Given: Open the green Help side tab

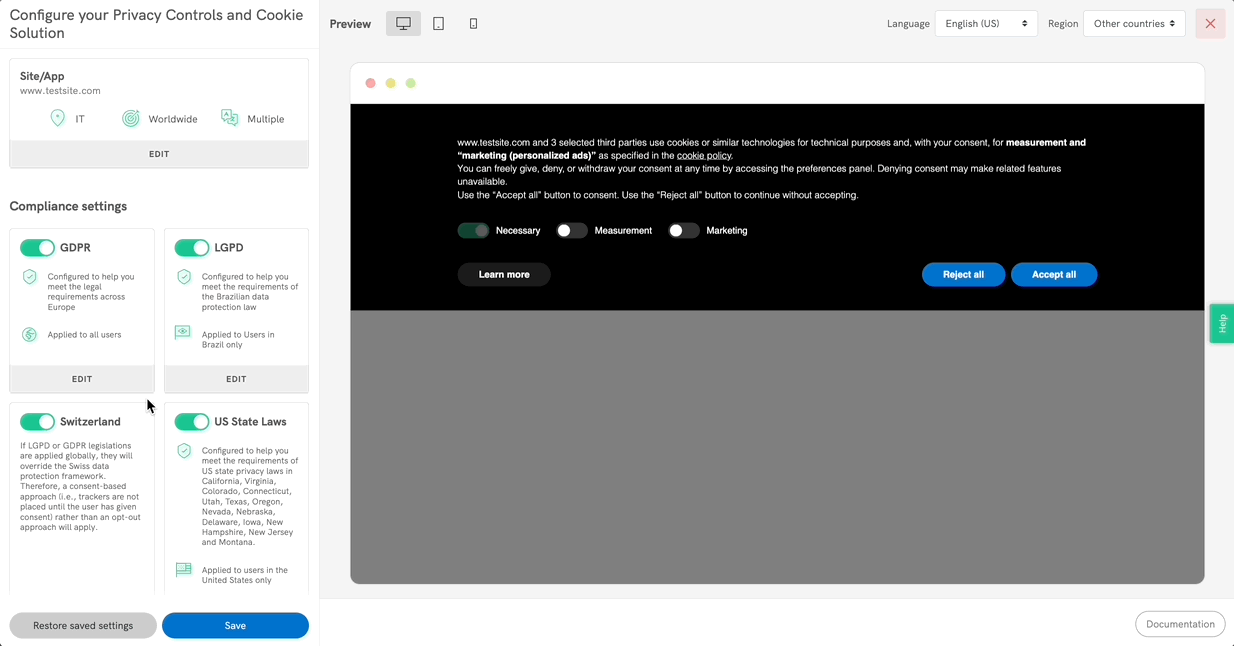Looking at the screenshot, I should pyautogui.click(x=1222, y=323).
